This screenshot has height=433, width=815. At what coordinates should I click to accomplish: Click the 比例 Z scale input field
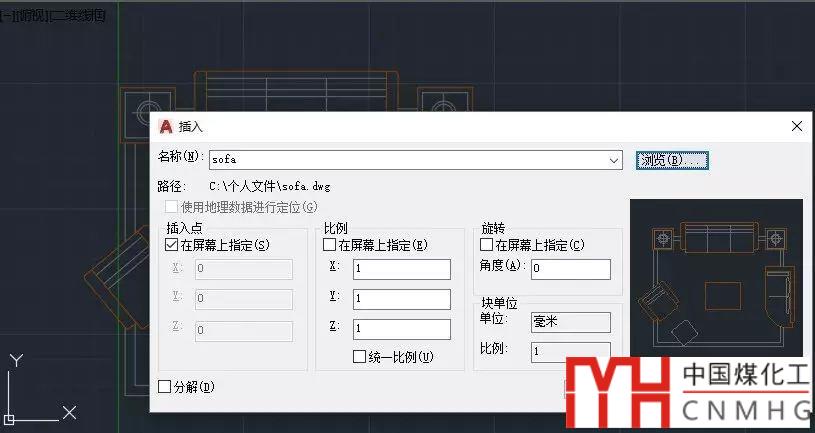(402, 330)
